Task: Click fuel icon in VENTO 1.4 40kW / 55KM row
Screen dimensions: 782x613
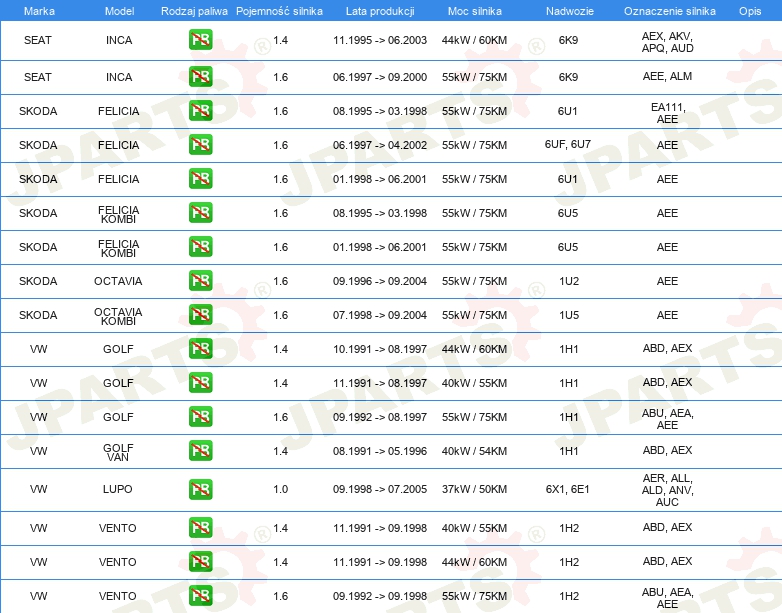Action: (200, 528)
